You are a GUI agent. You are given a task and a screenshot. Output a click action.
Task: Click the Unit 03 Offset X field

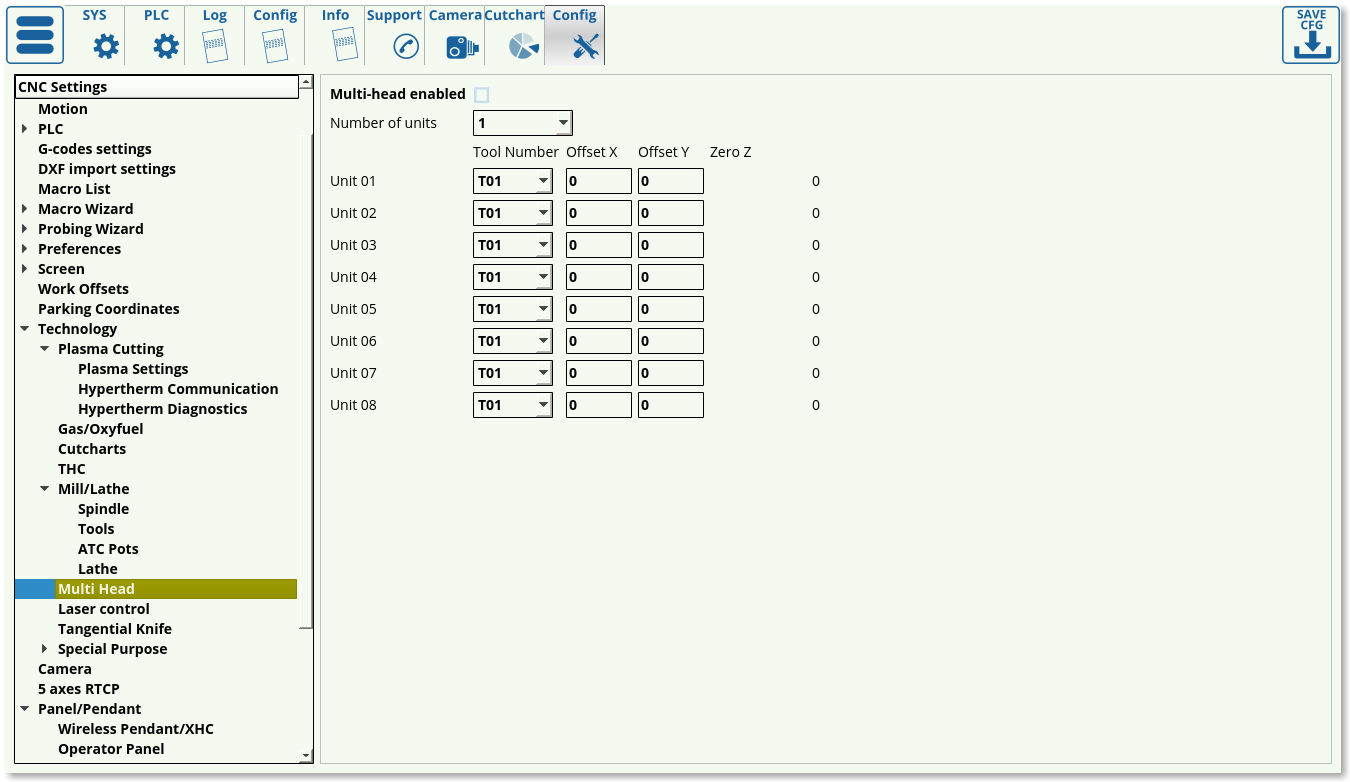[598, 245]
